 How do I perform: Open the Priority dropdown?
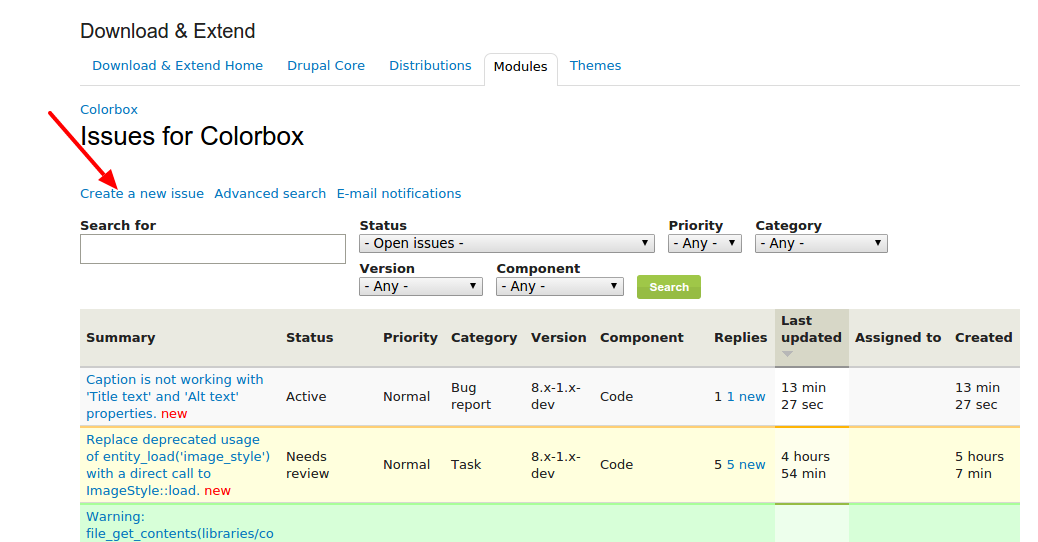coord(704,244)
